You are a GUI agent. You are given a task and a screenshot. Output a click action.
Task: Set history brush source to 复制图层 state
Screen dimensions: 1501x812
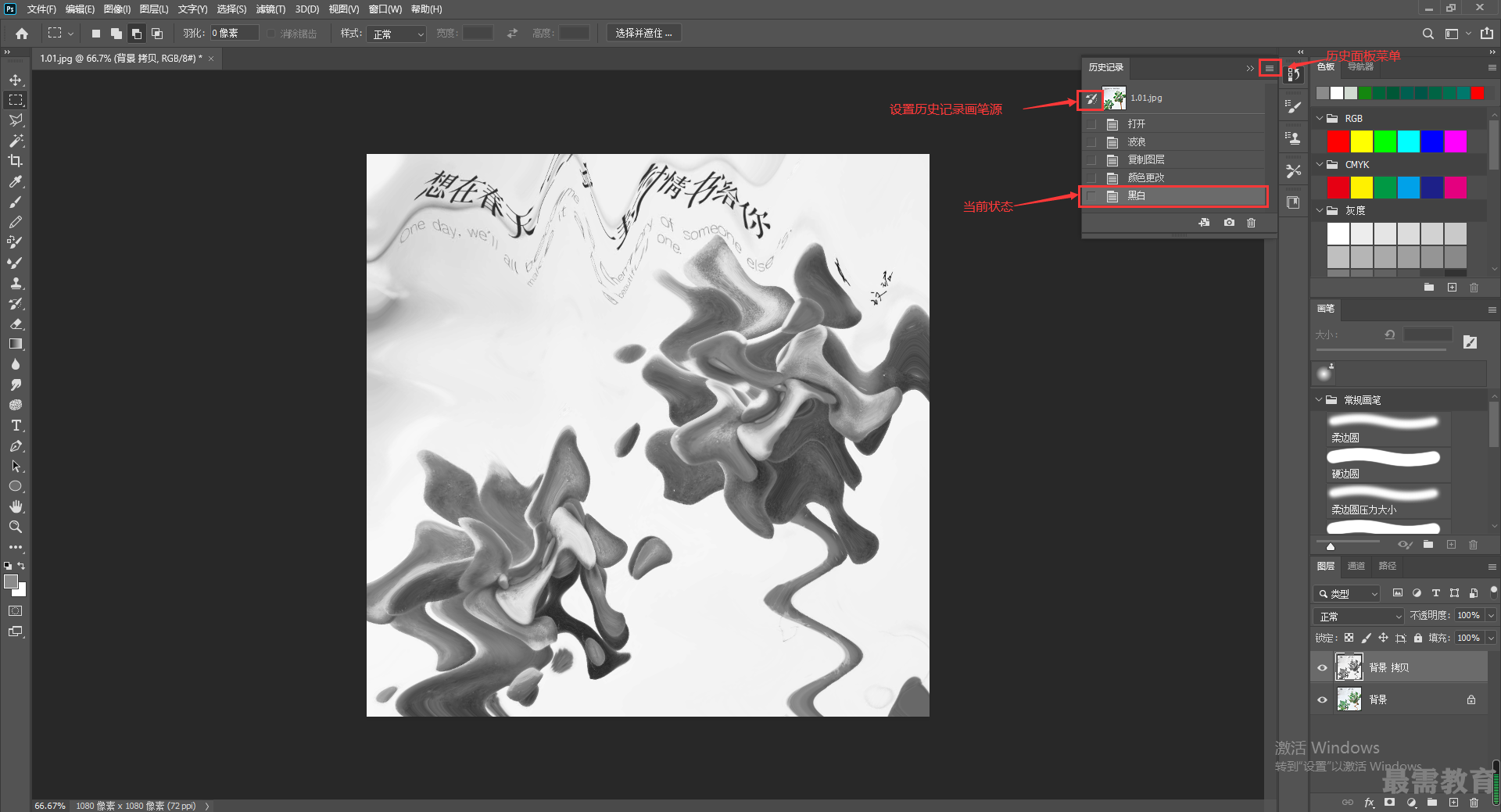tap(1091, 159)
